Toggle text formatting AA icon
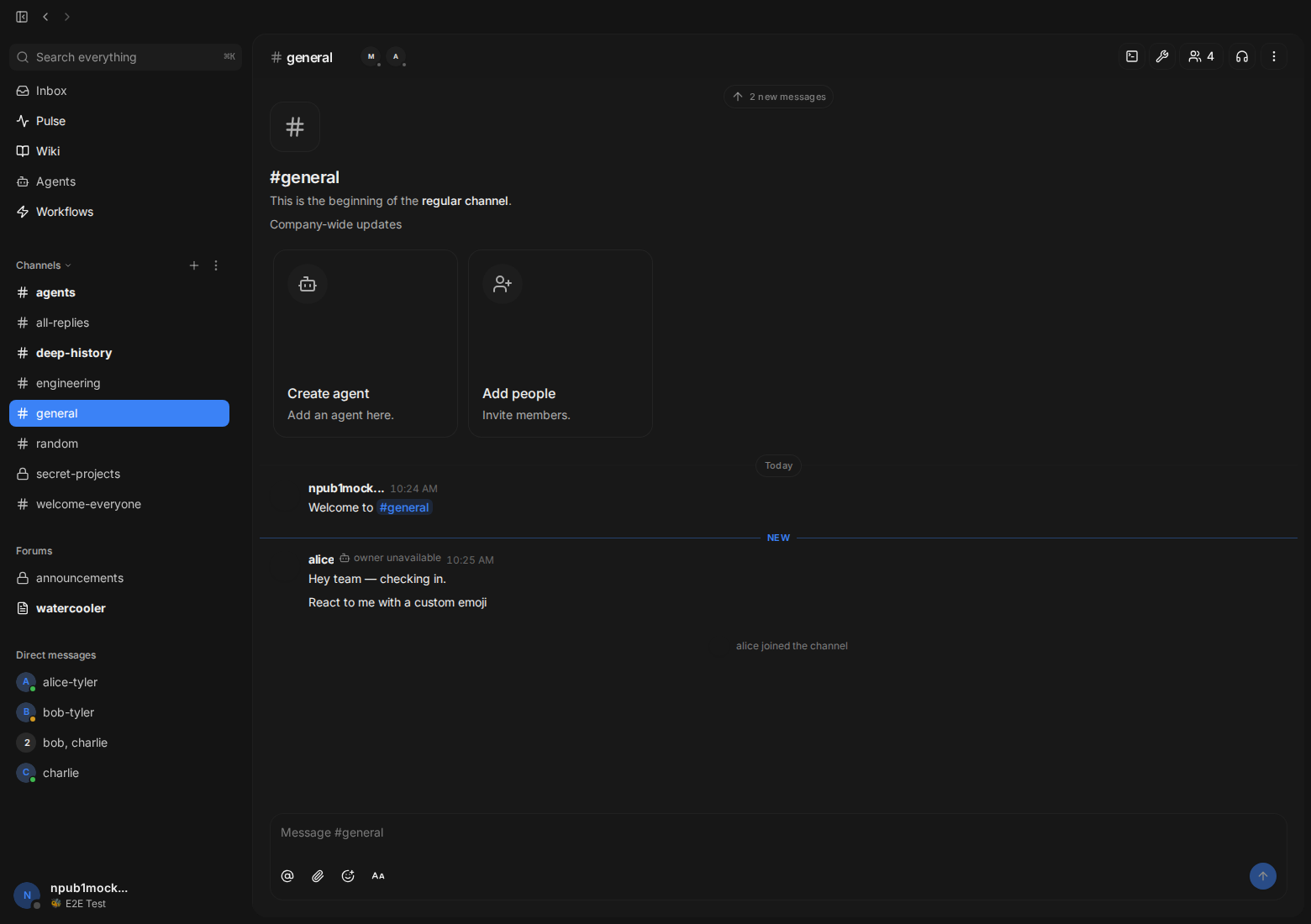Viewport: 1311px width, 924px height. (x=378, y=876)
